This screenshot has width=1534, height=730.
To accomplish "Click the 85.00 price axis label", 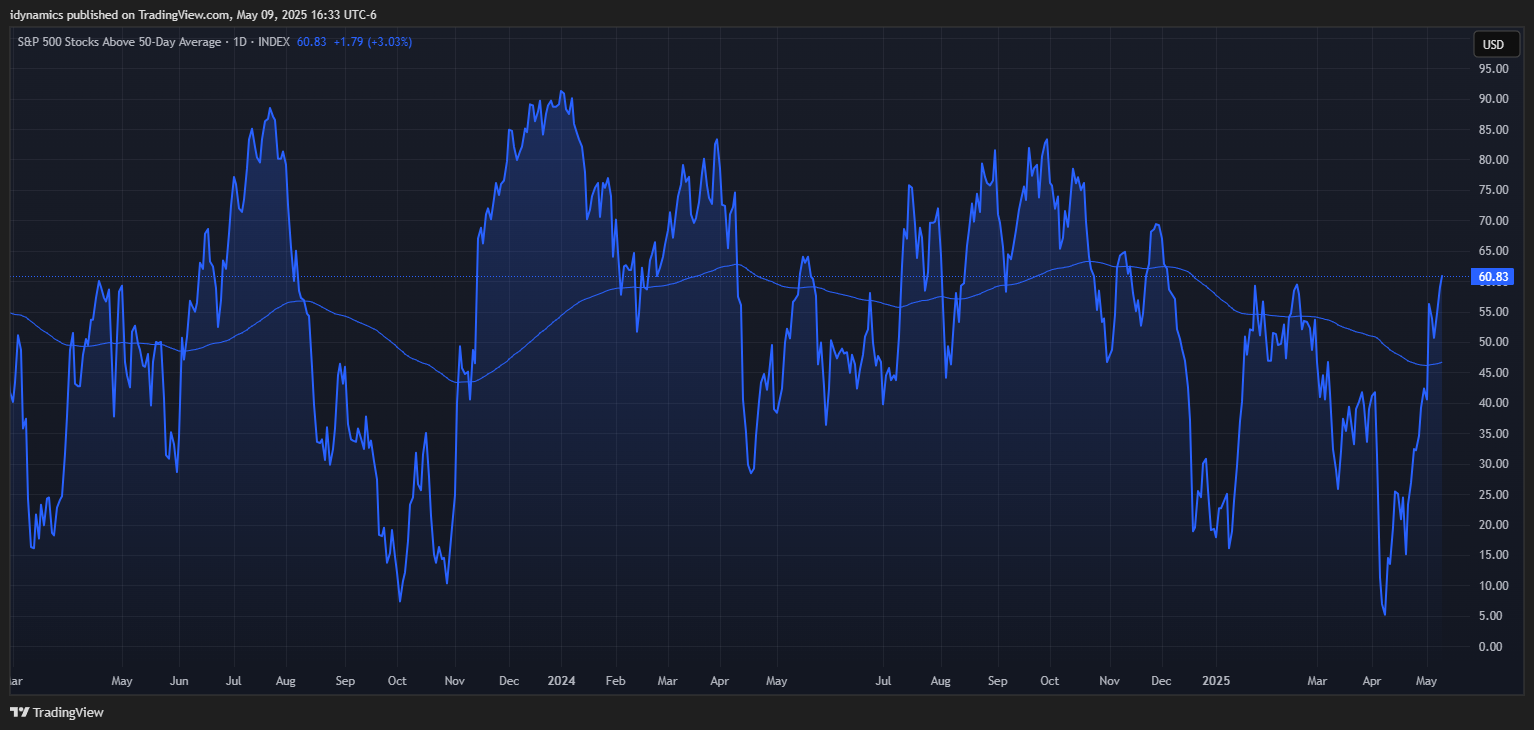I will (1493, 130).
